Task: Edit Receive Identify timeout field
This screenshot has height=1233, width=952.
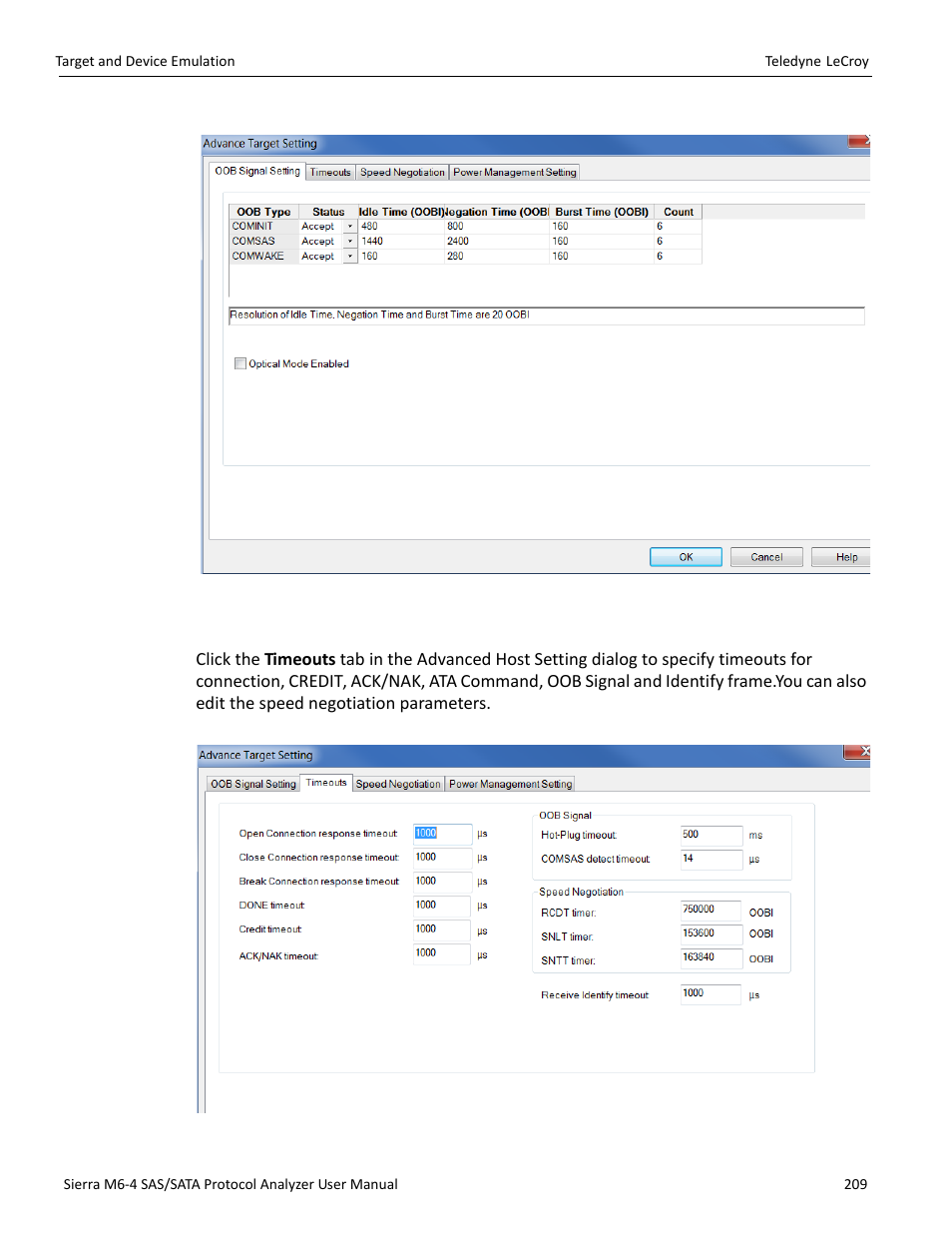Action: (x=712, y=993)
